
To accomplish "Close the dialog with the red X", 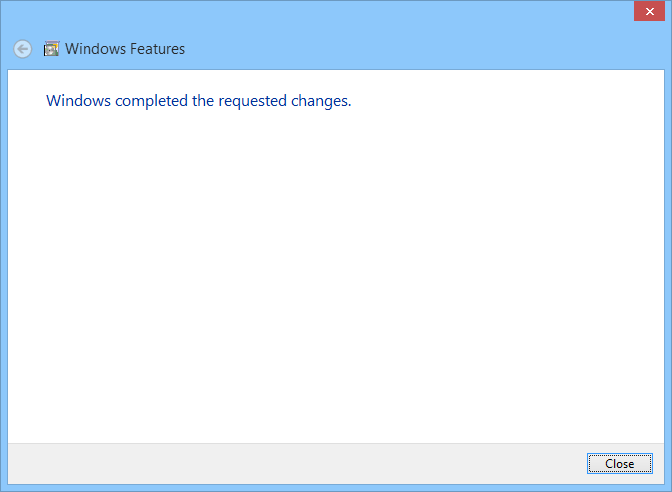I will pos(650,11).
